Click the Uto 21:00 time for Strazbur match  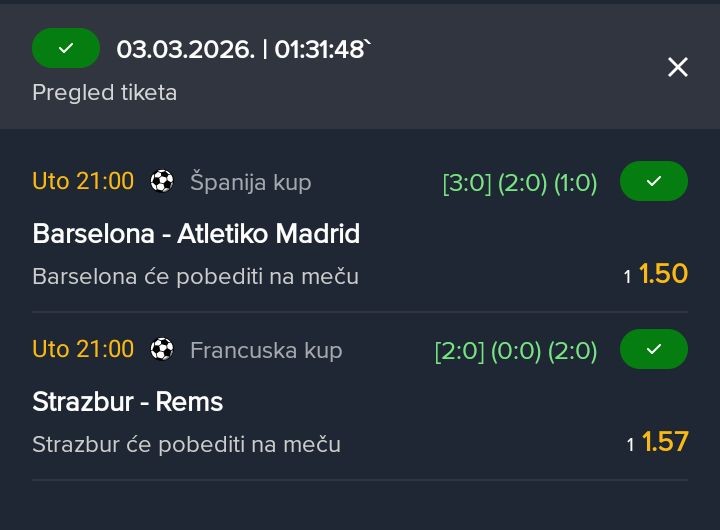[x=83, y=350]
